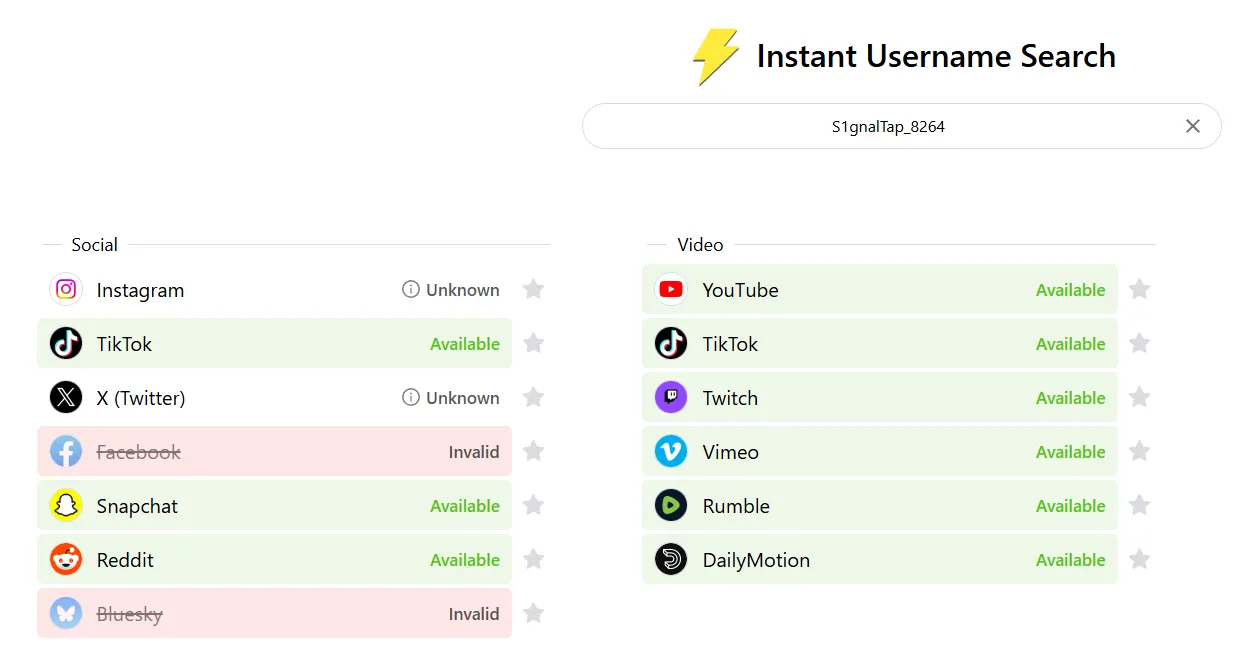This screenshot has width=1233, height=662.
Task: Click info icon beside X (Twitter) Unknown
Action: [410, 398]
